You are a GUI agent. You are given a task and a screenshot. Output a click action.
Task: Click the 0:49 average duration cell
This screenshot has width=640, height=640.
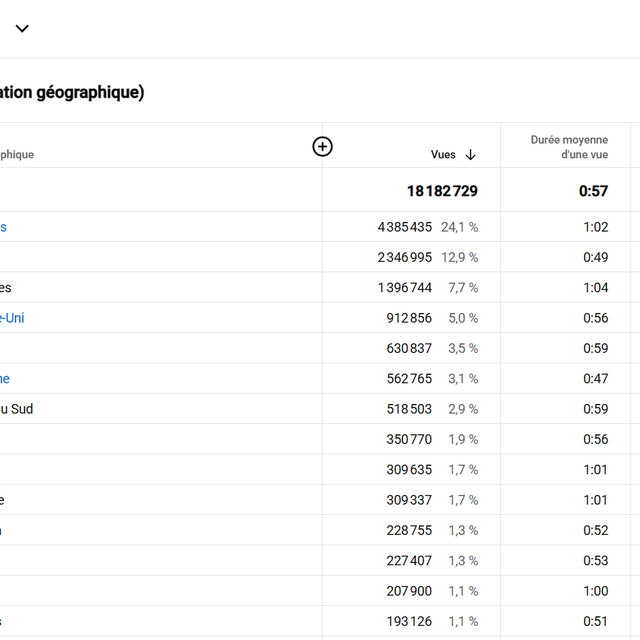point(596,258)
